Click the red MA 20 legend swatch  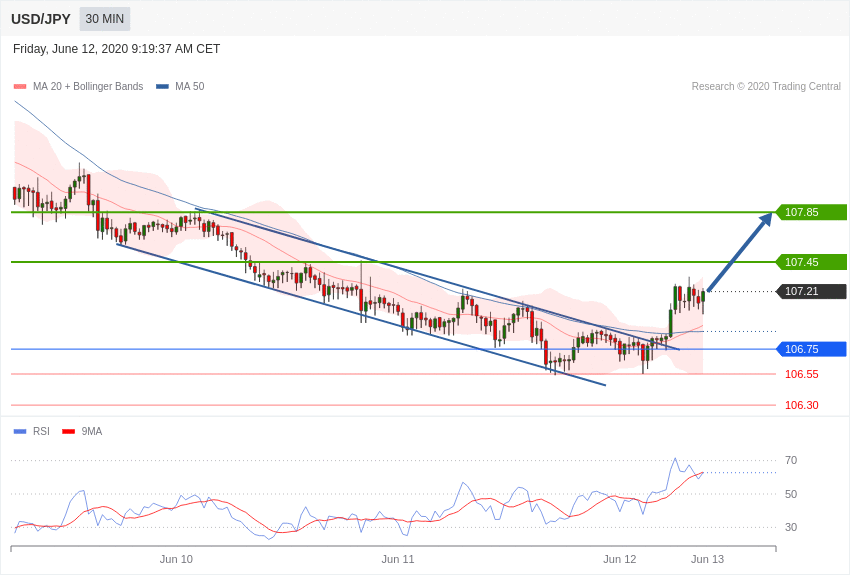[x=20, y=87]
